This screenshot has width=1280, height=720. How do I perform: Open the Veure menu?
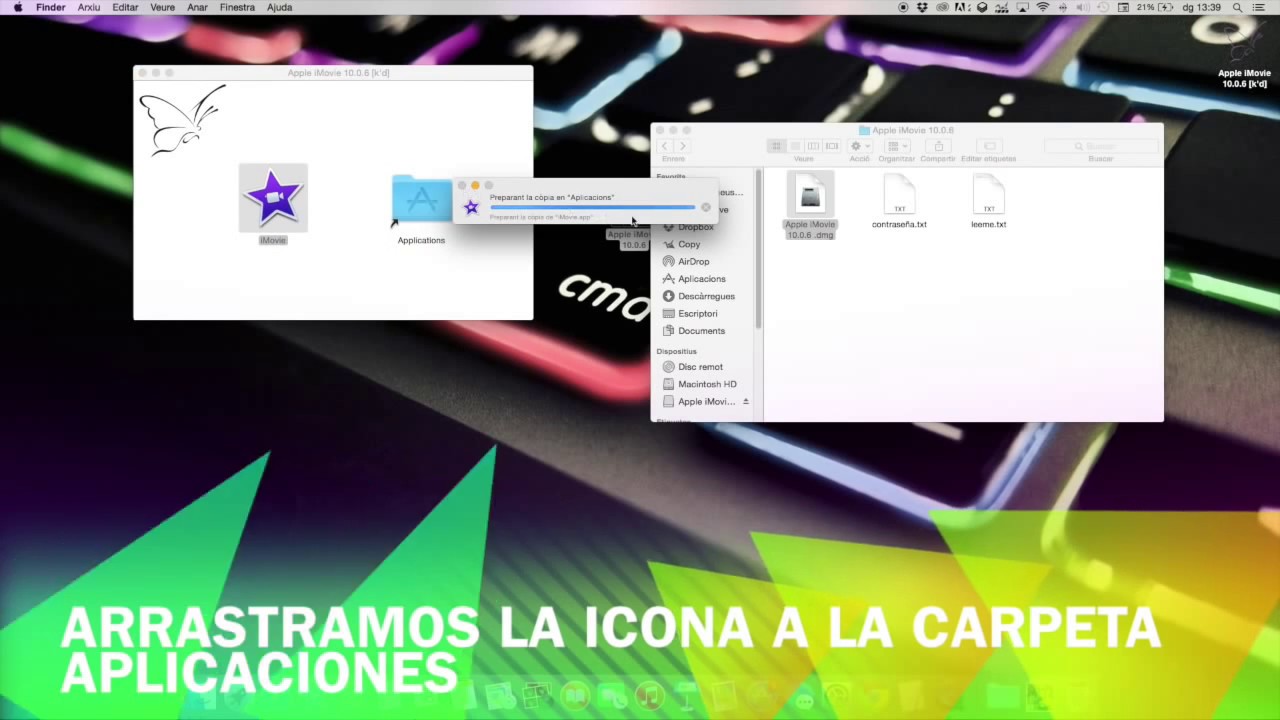(x=162, y=7)
